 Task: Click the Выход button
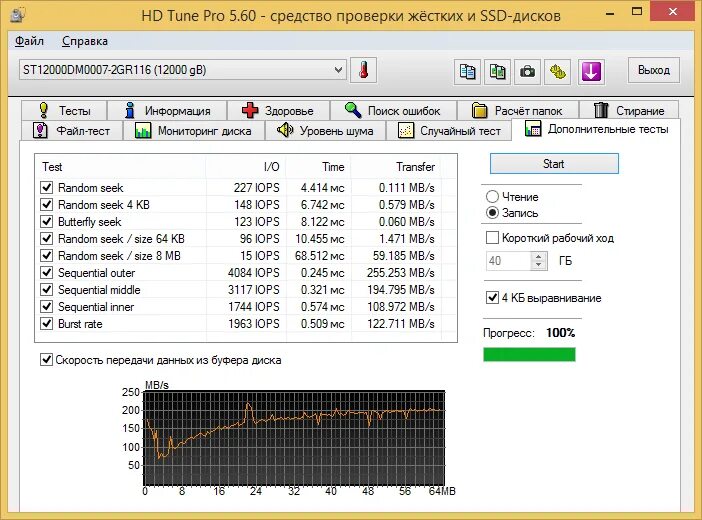[654, 70]
